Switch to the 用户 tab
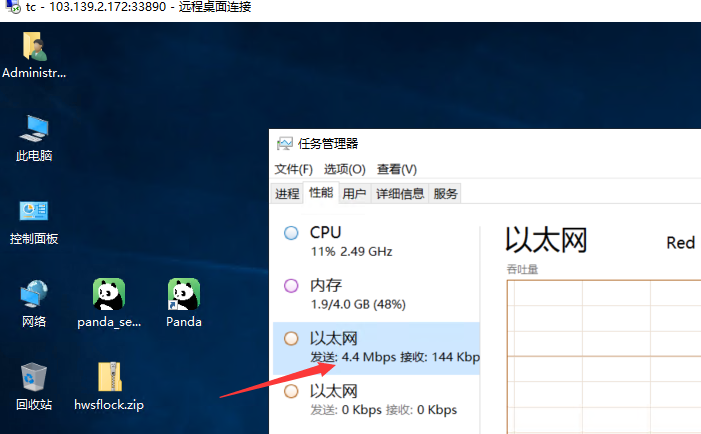Viewport: 701px width, 434px height. tap(354, 193)
